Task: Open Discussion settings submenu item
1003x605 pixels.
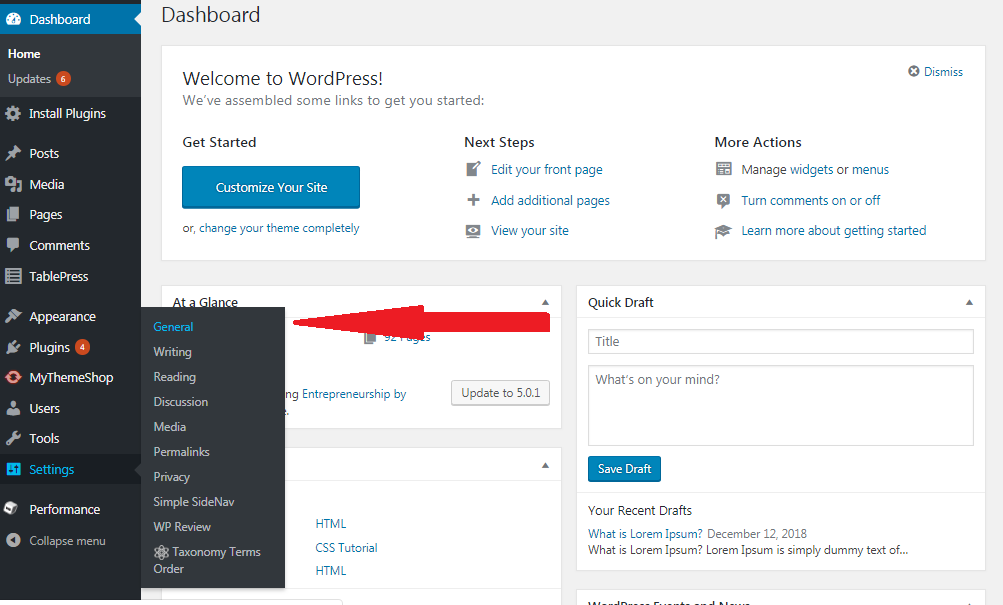Action: point(181,402)
